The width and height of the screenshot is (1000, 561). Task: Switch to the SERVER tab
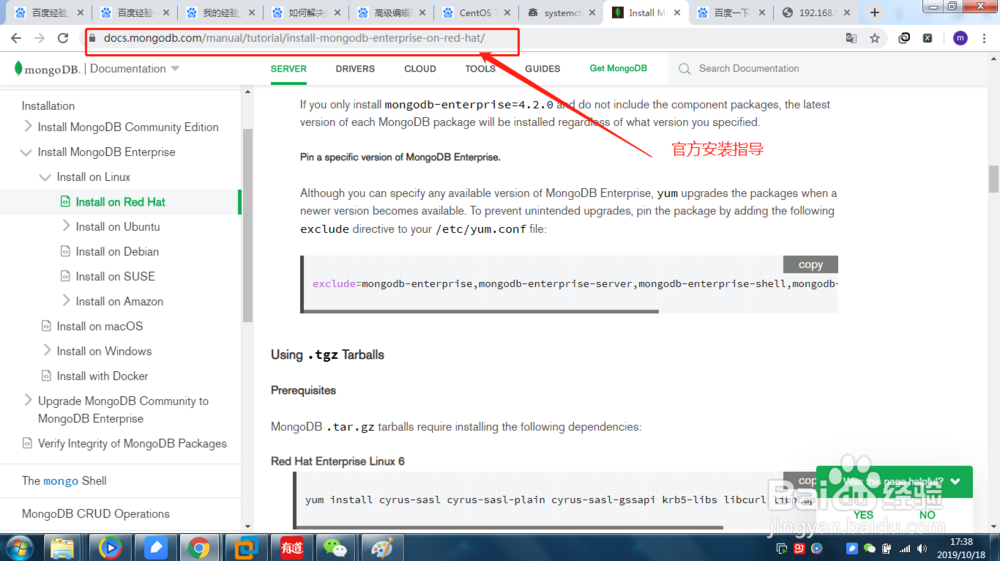coord(288,69)
